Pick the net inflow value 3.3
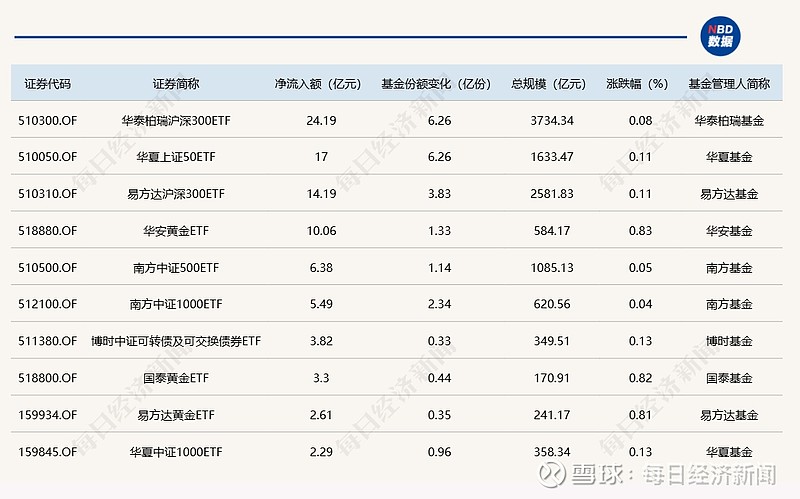Image resolution: width=800 pixels, height=499 pixels. coord(321,378)
